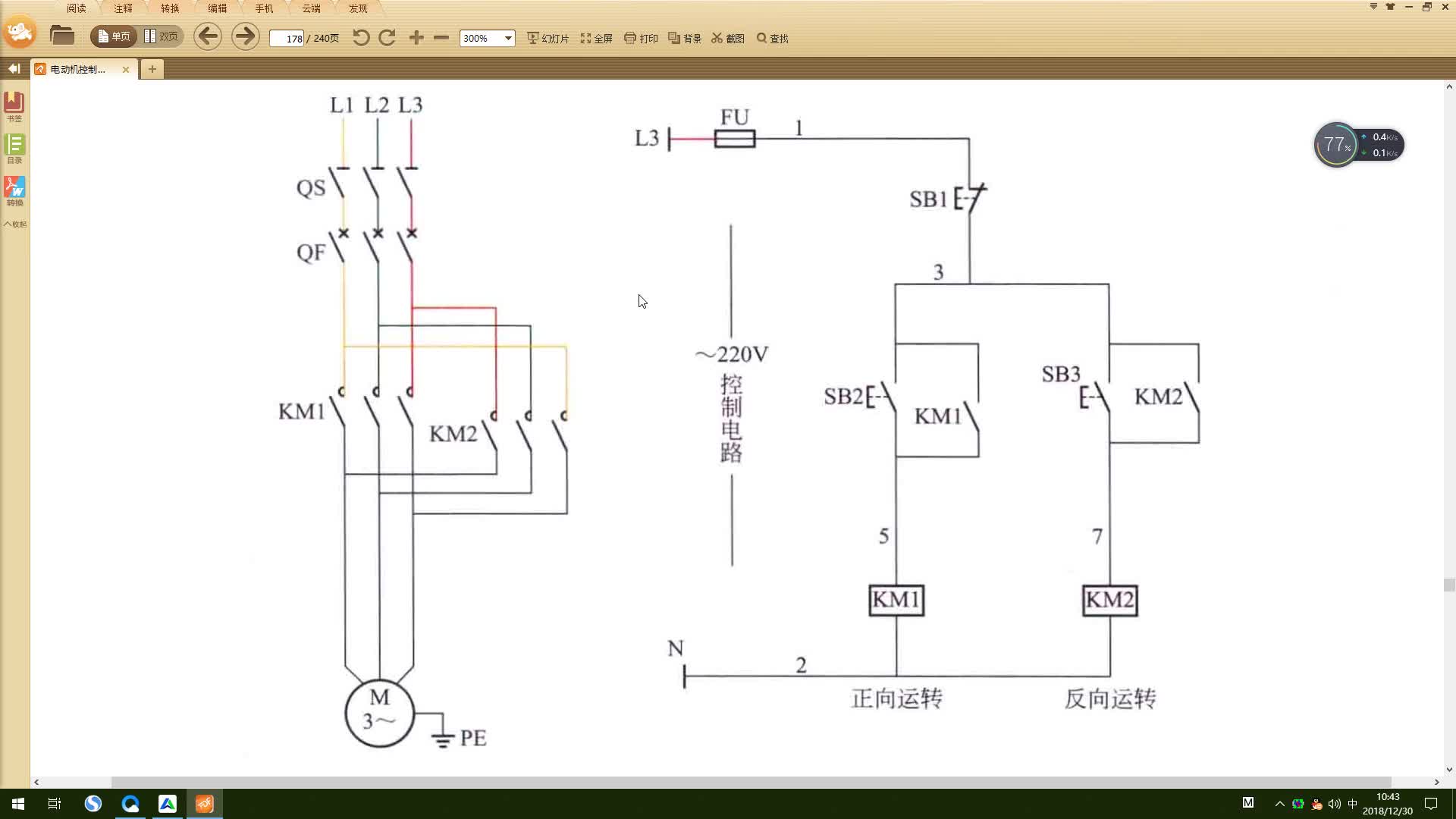Switch to double page view (双页)
The height and width of the screenshot is (819, 1456).
(x=161, y=36)
